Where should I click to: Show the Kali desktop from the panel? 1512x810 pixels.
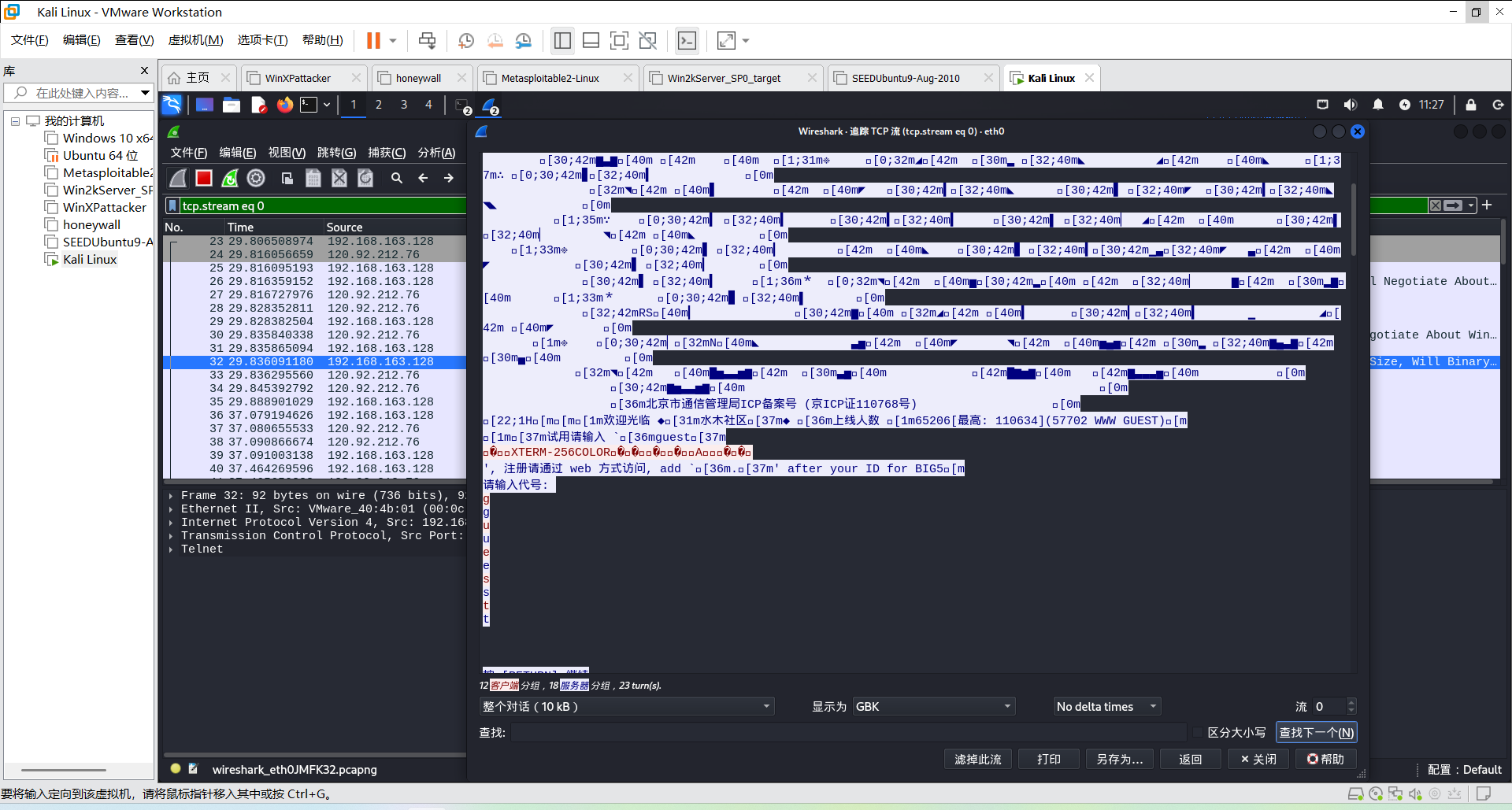pos(205,105)
